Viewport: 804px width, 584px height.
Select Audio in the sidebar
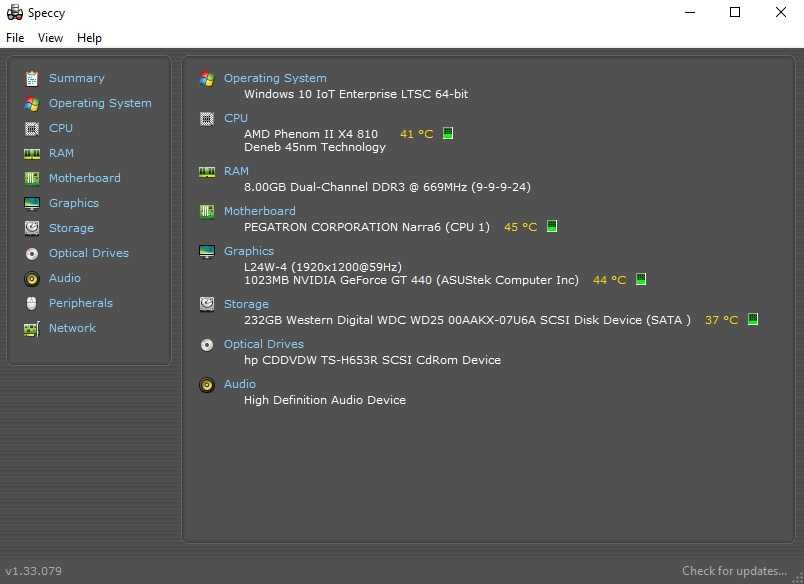[65, 278]
